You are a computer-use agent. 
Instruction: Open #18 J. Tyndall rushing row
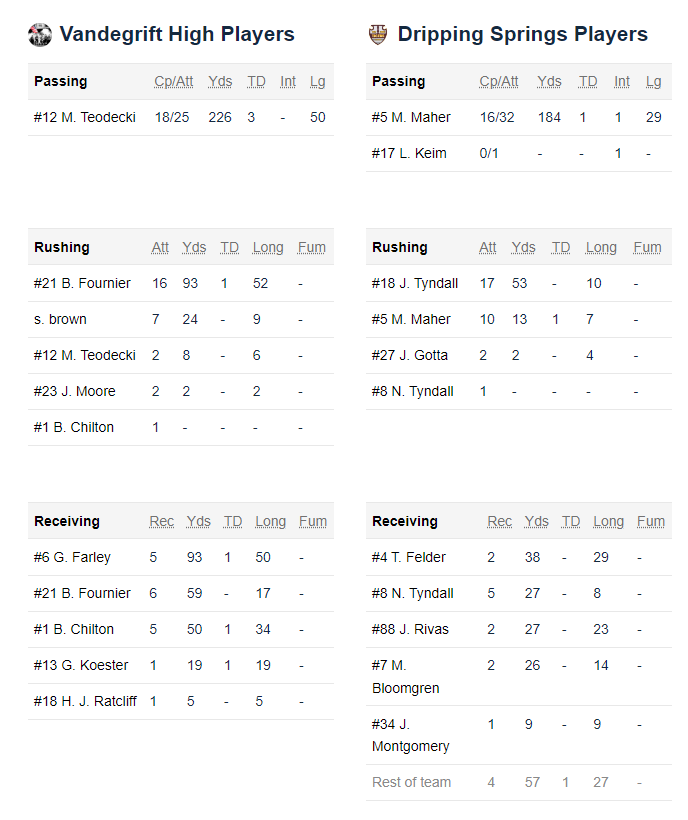(519, 283)
